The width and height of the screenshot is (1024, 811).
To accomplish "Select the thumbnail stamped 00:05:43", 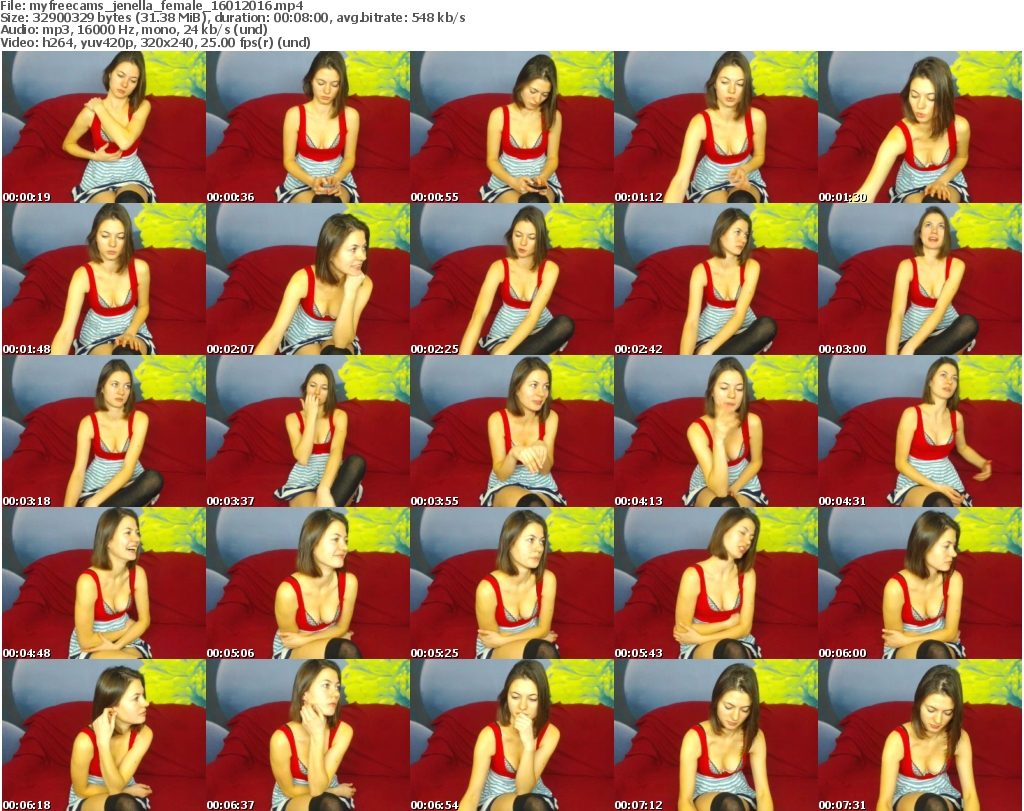I will (x=716, y=583).
